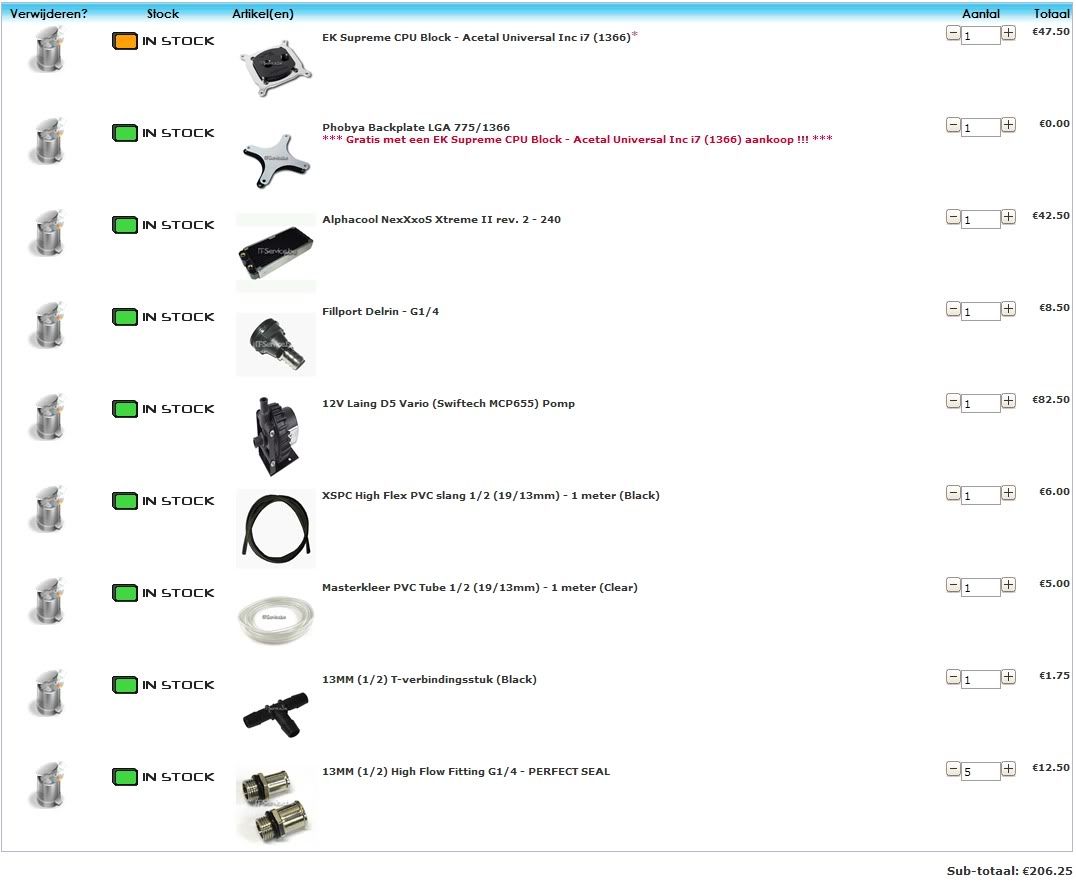The image size is (1076, 885).
Task: Delete Masterkleer PVC Tube with trash icon
Action: [47, 600]
